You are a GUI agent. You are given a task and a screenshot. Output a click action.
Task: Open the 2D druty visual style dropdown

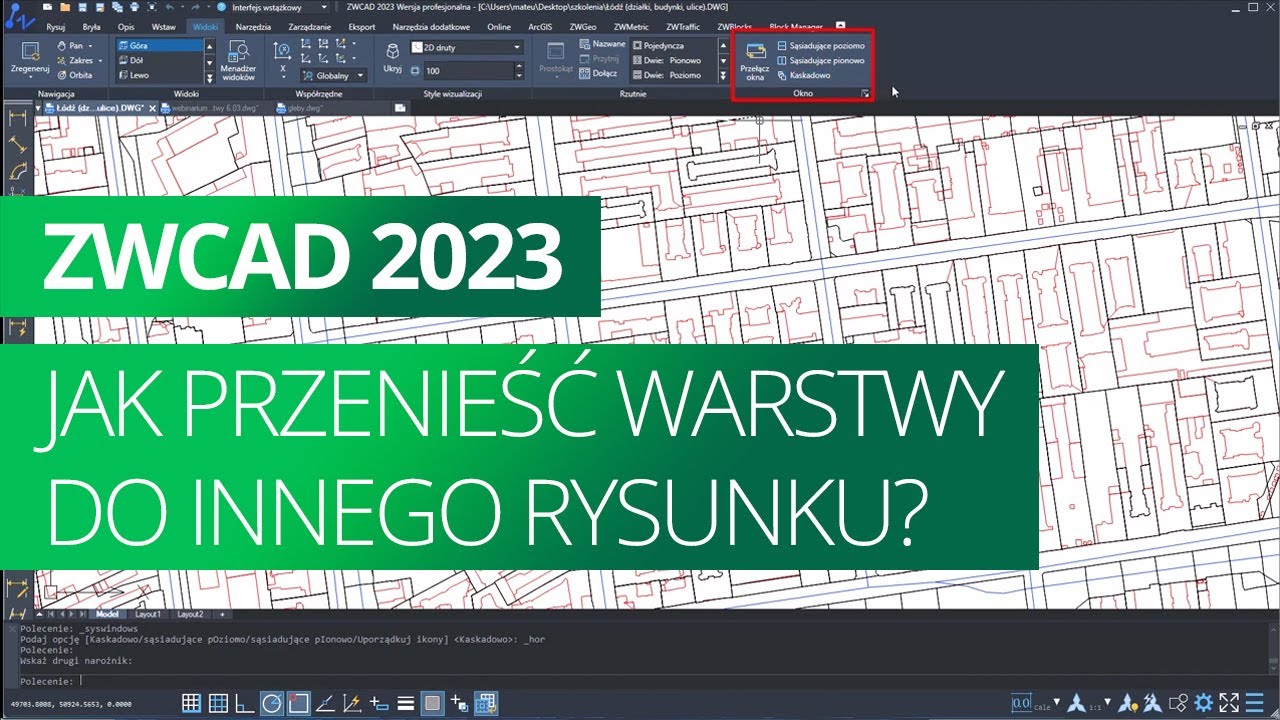point(466,47)
